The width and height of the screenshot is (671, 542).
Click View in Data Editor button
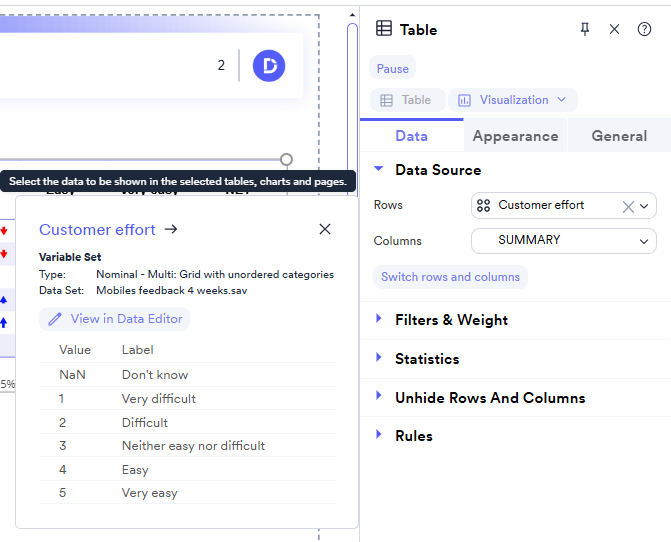[115, 319]
